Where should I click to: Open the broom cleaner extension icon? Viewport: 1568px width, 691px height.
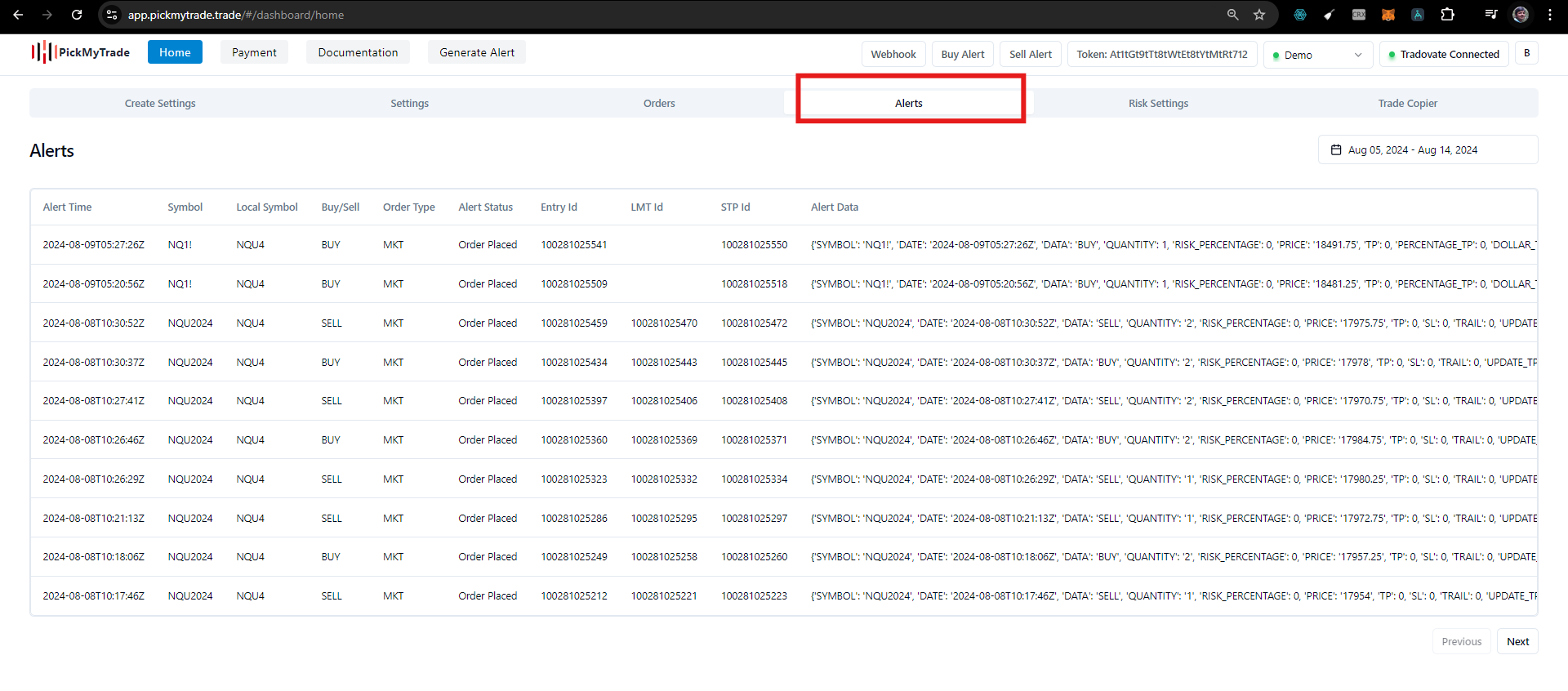coord(1330,15)
